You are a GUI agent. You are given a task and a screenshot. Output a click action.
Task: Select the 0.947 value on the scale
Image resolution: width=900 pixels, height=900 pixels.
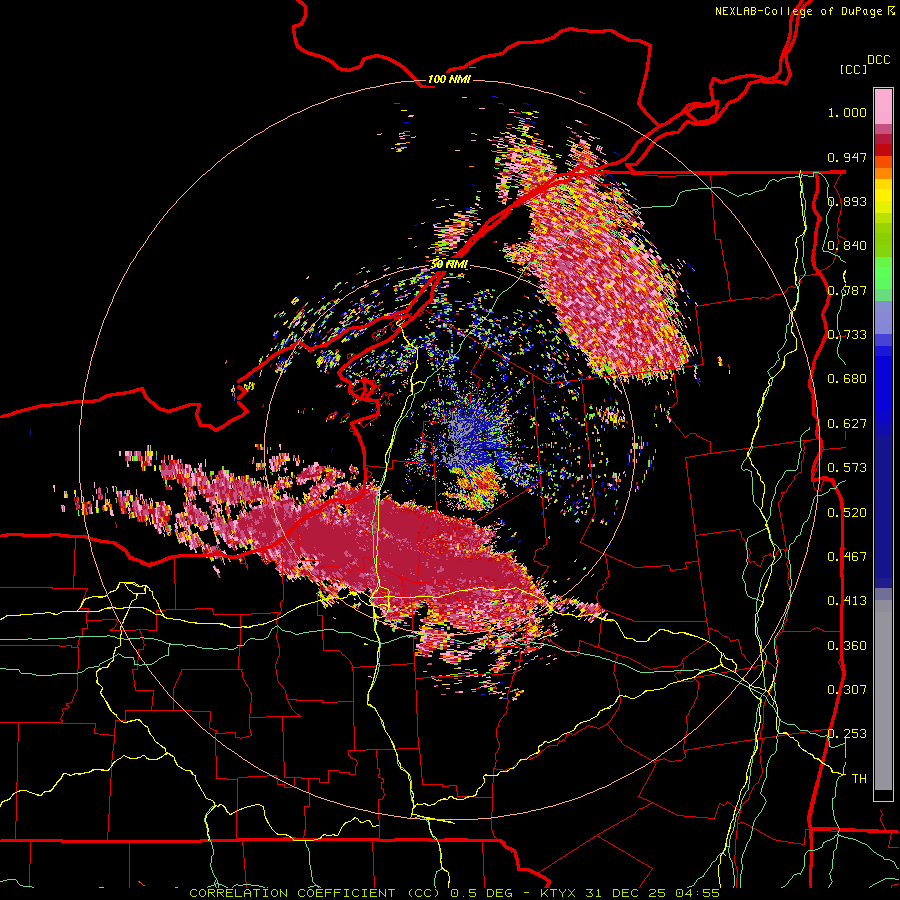tap(847, 157)
